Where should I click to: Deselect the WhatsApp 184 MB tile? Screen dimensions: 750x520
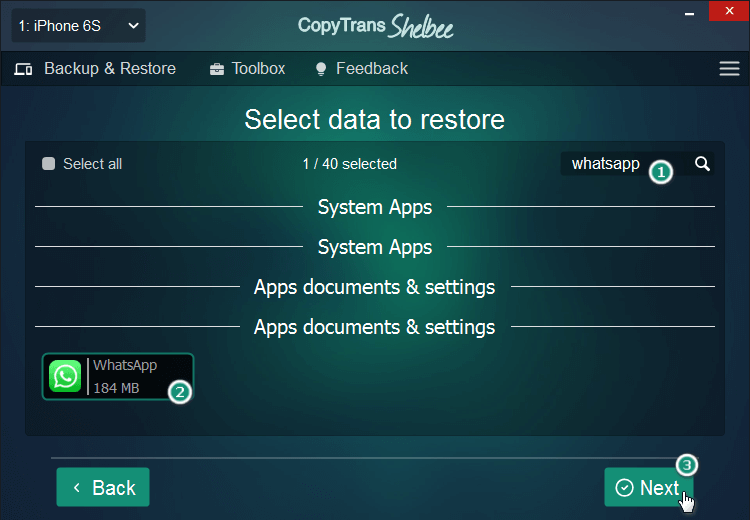(x=118, y=376)
